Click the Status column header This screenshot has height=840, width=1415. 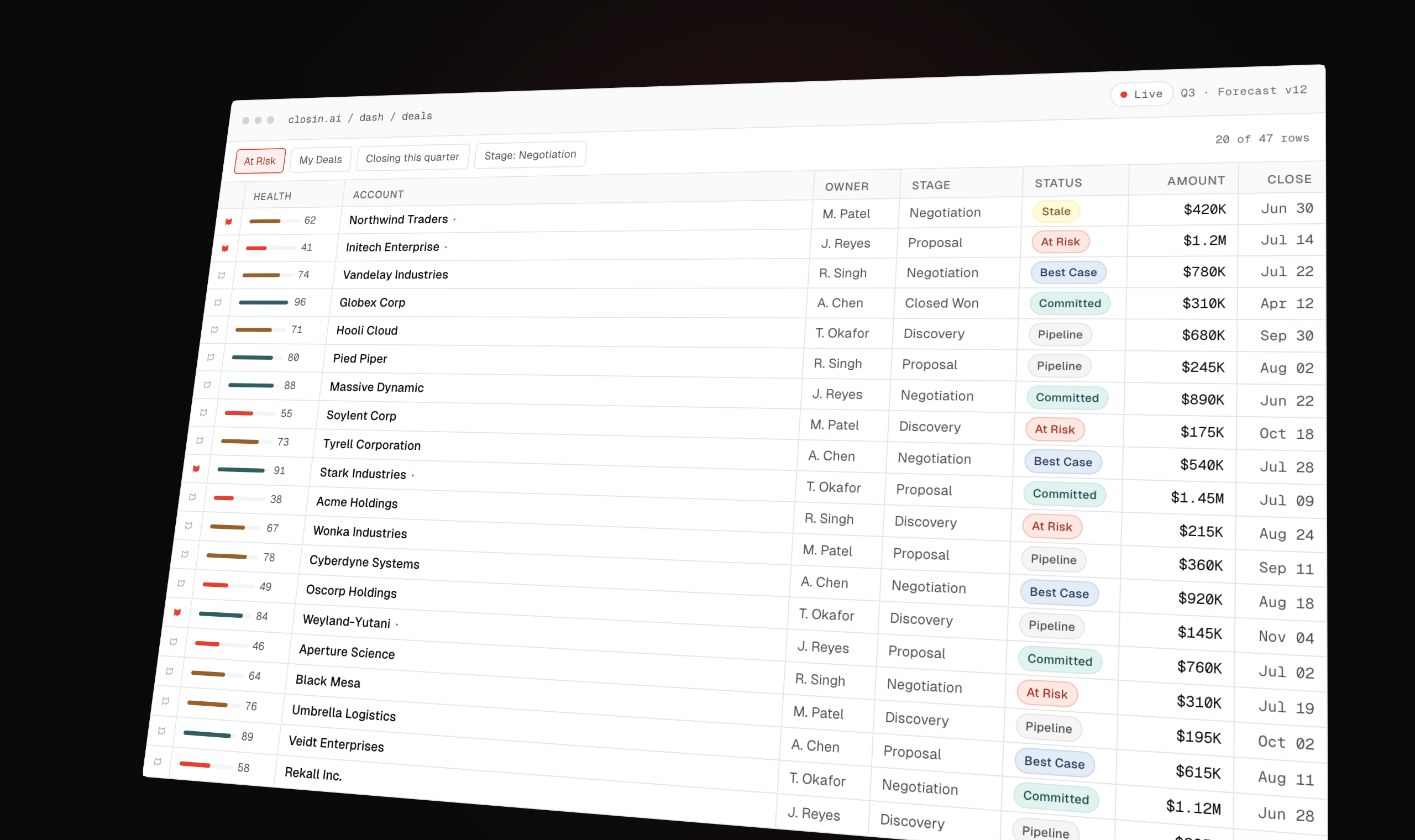click(x=1058, y=183)
